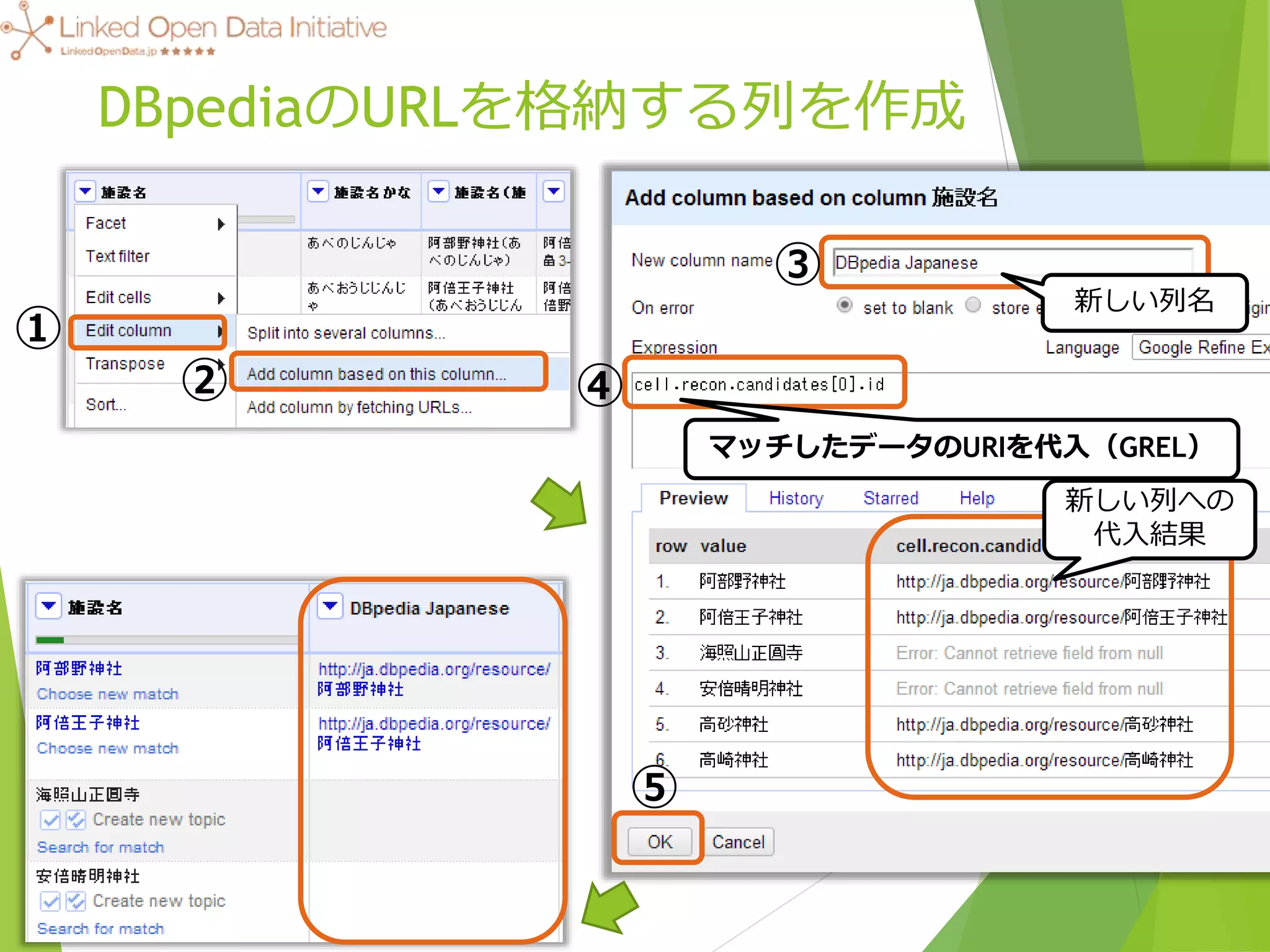1270x952 pixels.
Task: Open the 施設名かな column dropdown arrow
Action: (x=317, y=192)
